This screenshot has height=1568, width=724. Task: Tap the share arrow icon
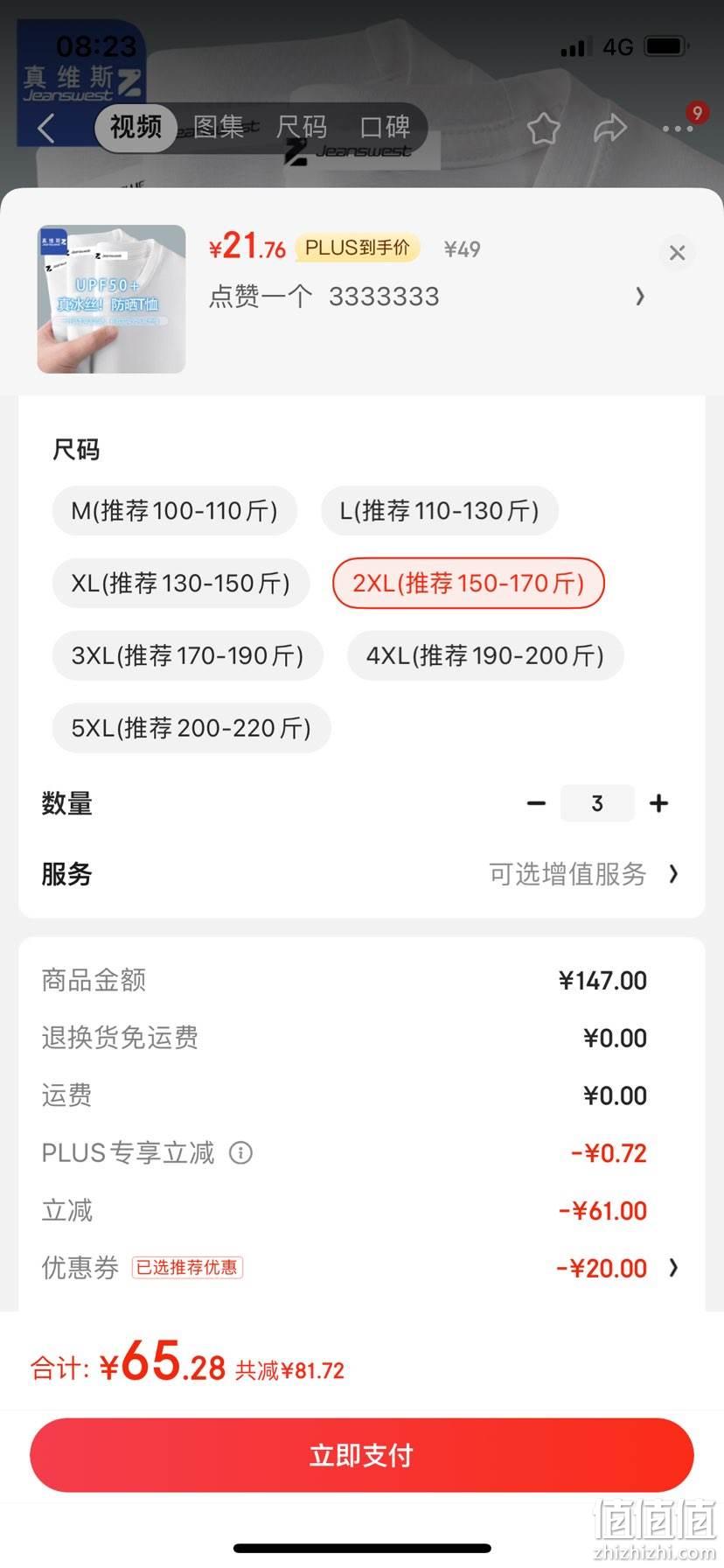coord(609,129)
